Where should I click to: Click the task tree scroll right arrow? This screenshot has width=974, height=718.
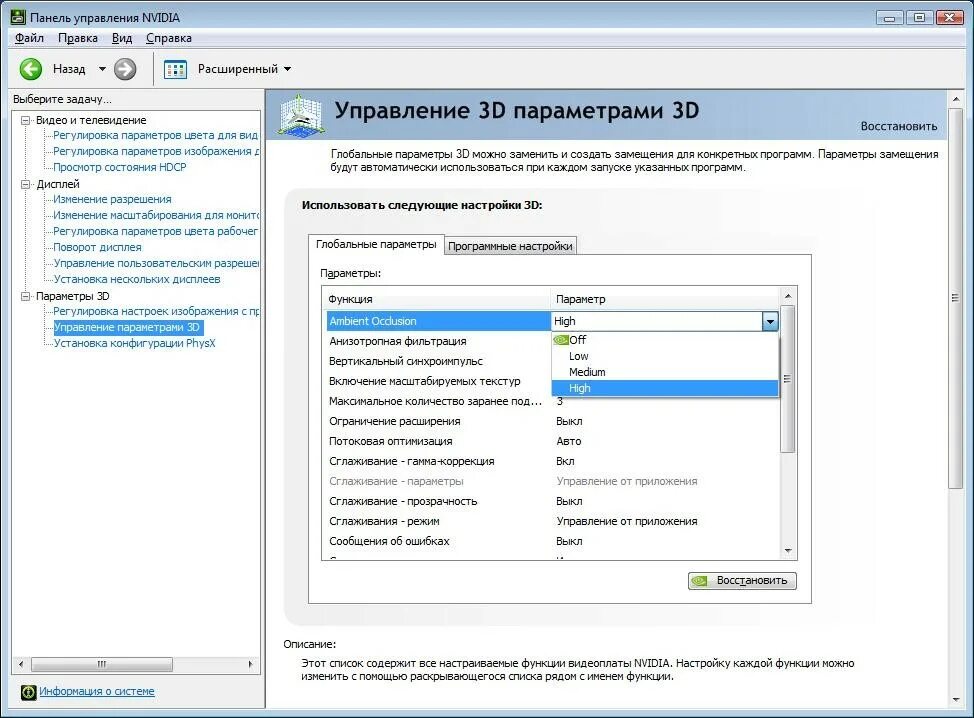point(250,664)
